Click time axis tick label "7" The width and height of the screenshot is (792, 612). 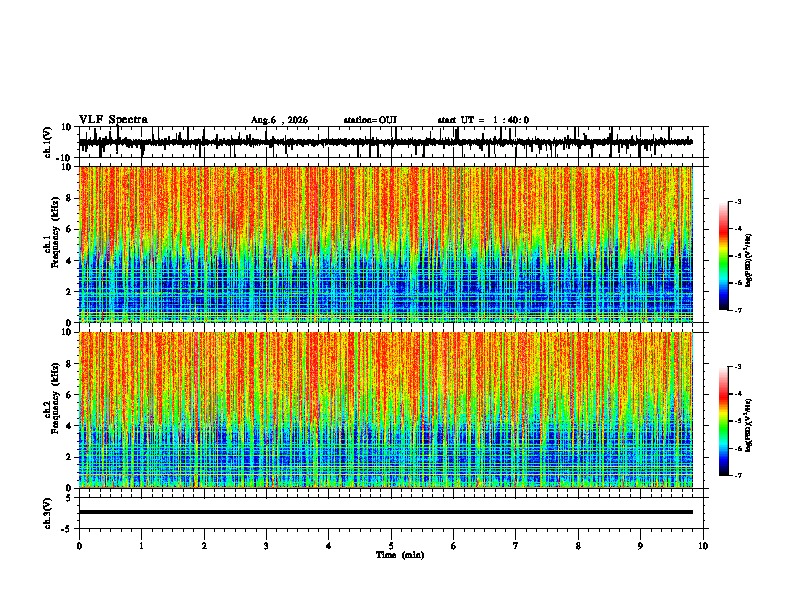[516, 546]
